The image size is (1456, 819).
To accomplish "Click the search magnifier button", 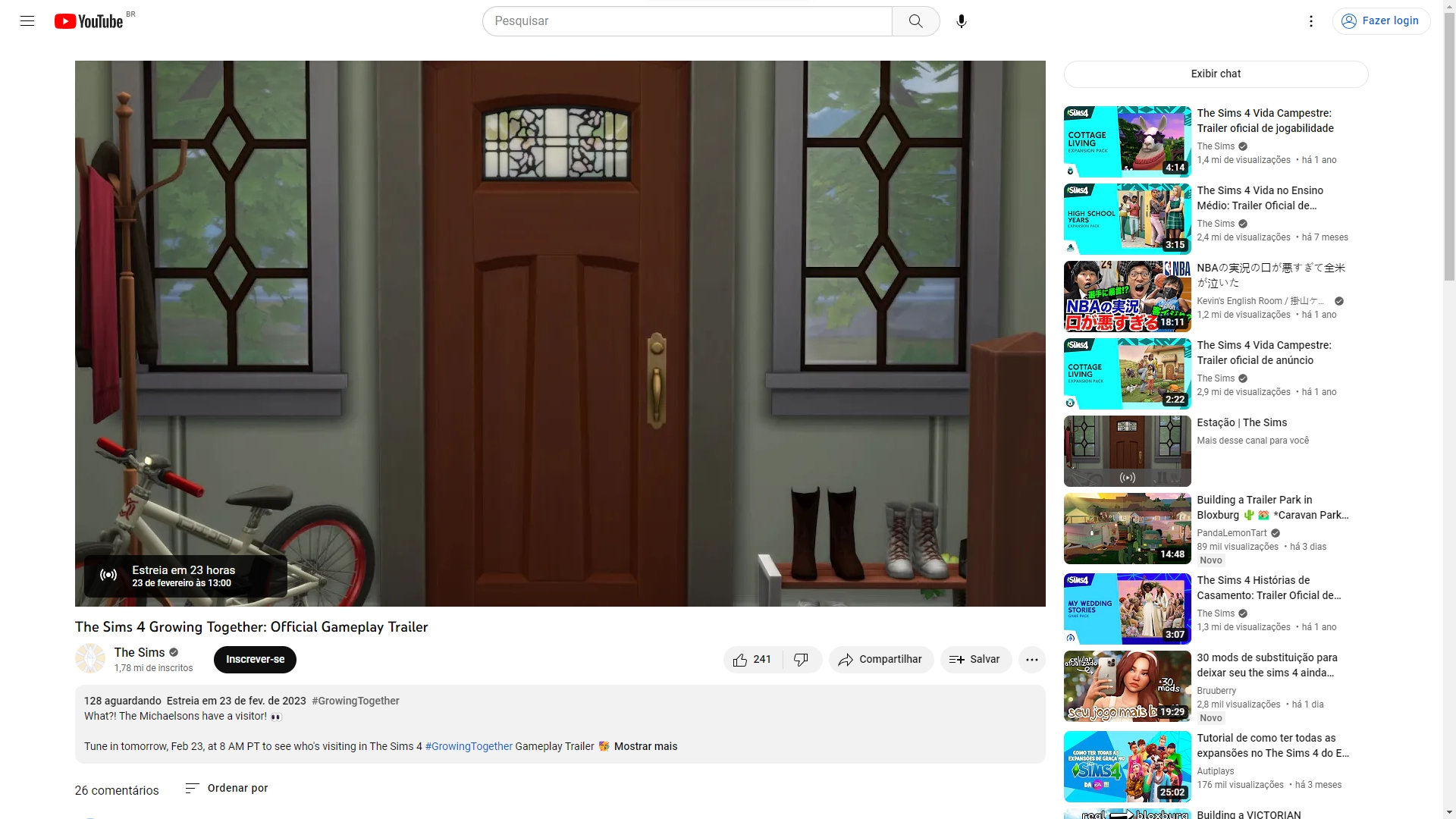I will click(915, 21).
